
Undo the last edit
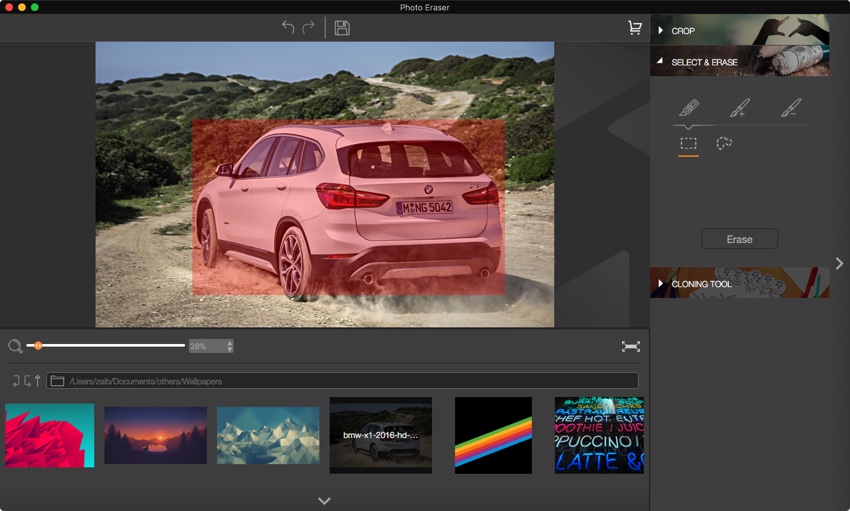[x=288, y=27]
